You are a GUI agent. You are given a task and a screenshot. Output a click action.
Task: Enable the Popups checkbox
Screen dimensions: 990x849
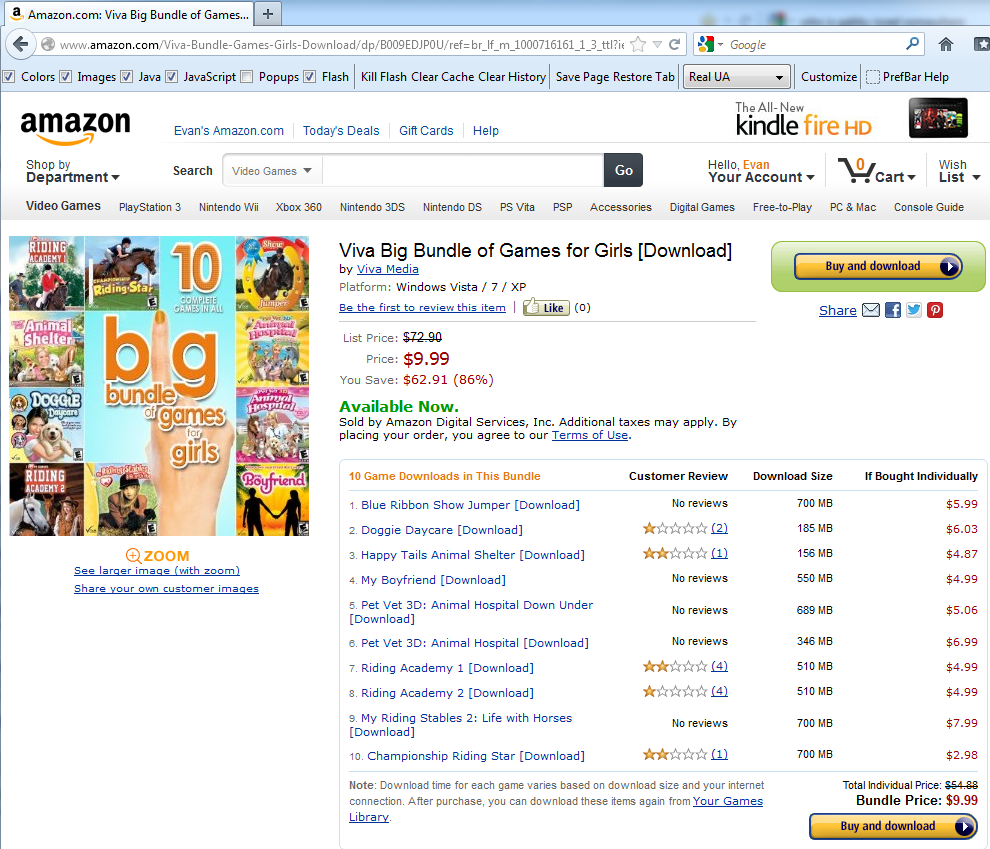coord(247,76)
